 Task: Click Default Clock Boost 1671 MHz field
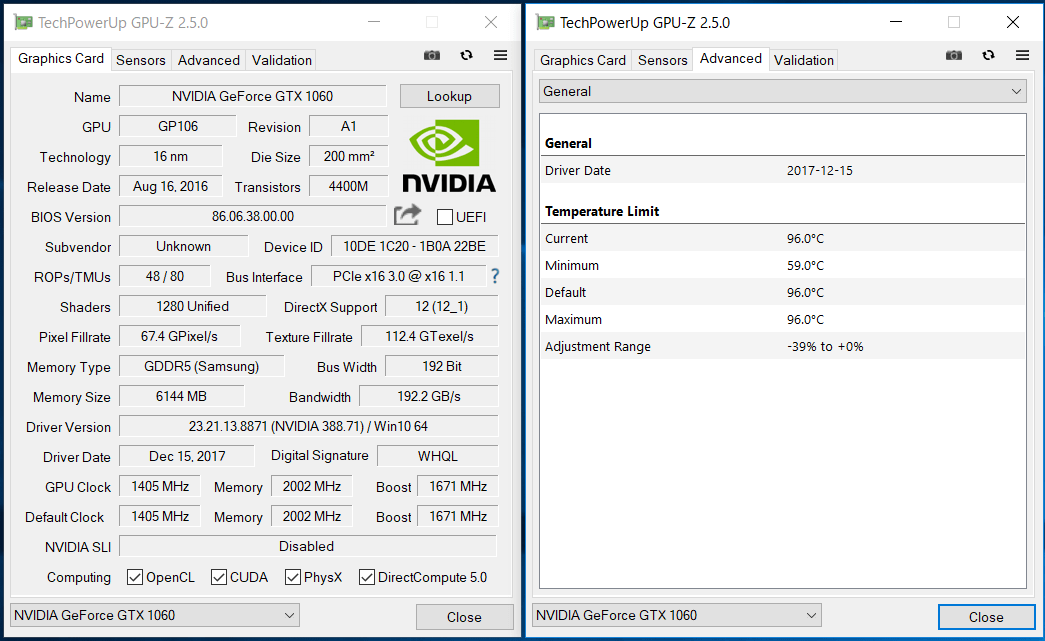point(458,516)
